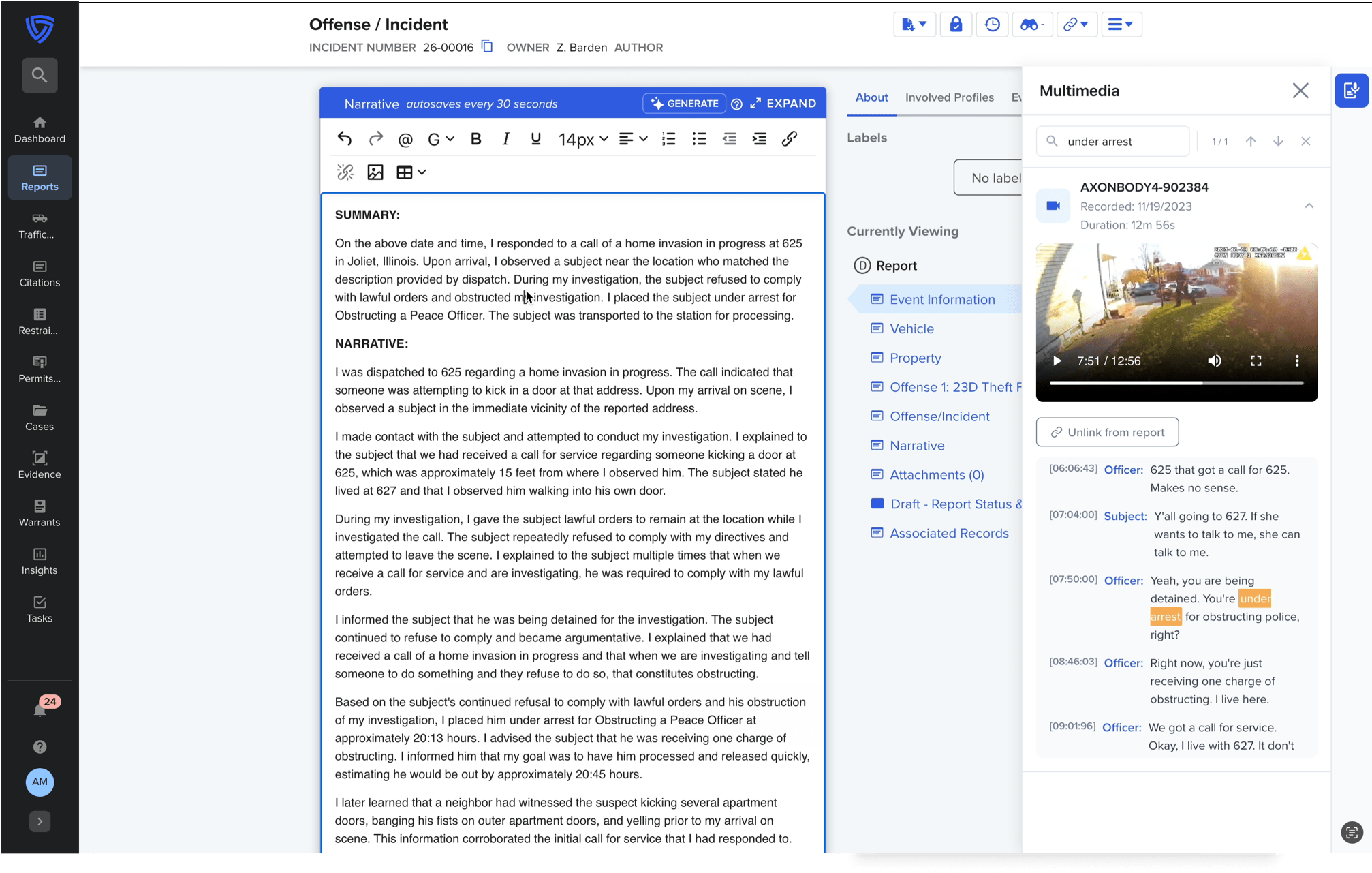Toggle italic formatting
The image size is (1372, 873).
[505, 139]
